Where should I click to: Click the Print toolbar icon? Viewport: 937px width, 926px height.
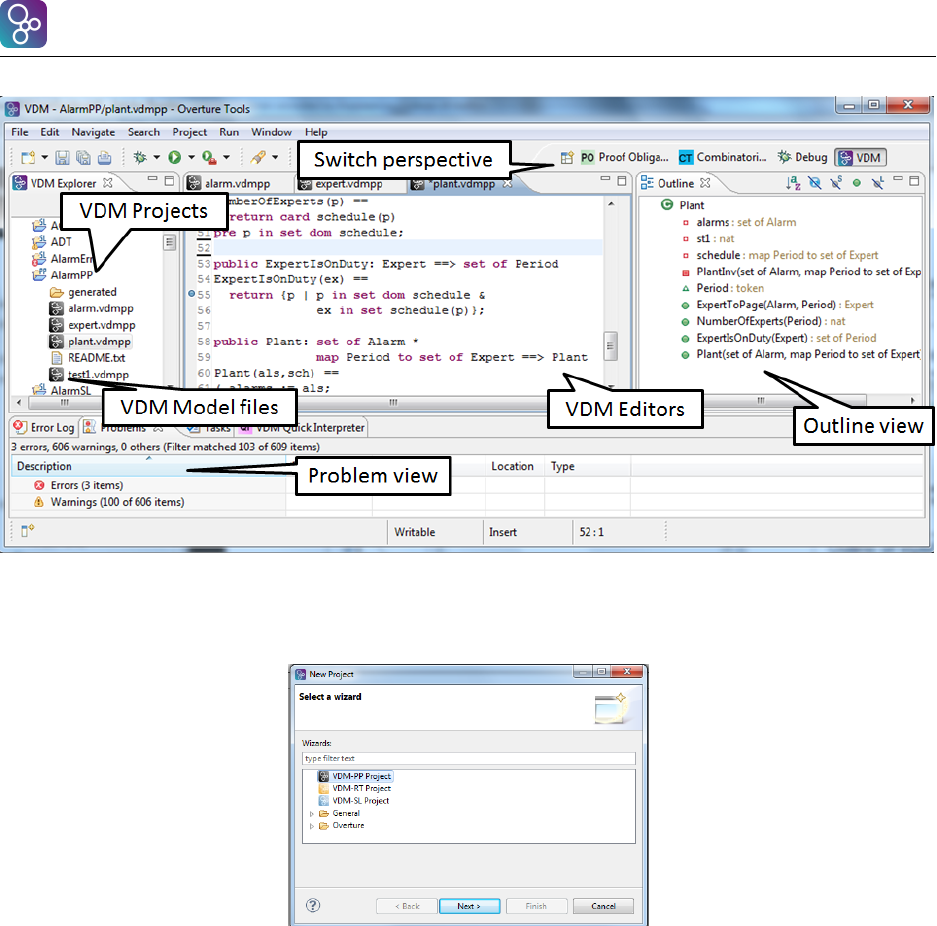coord(105,158)
